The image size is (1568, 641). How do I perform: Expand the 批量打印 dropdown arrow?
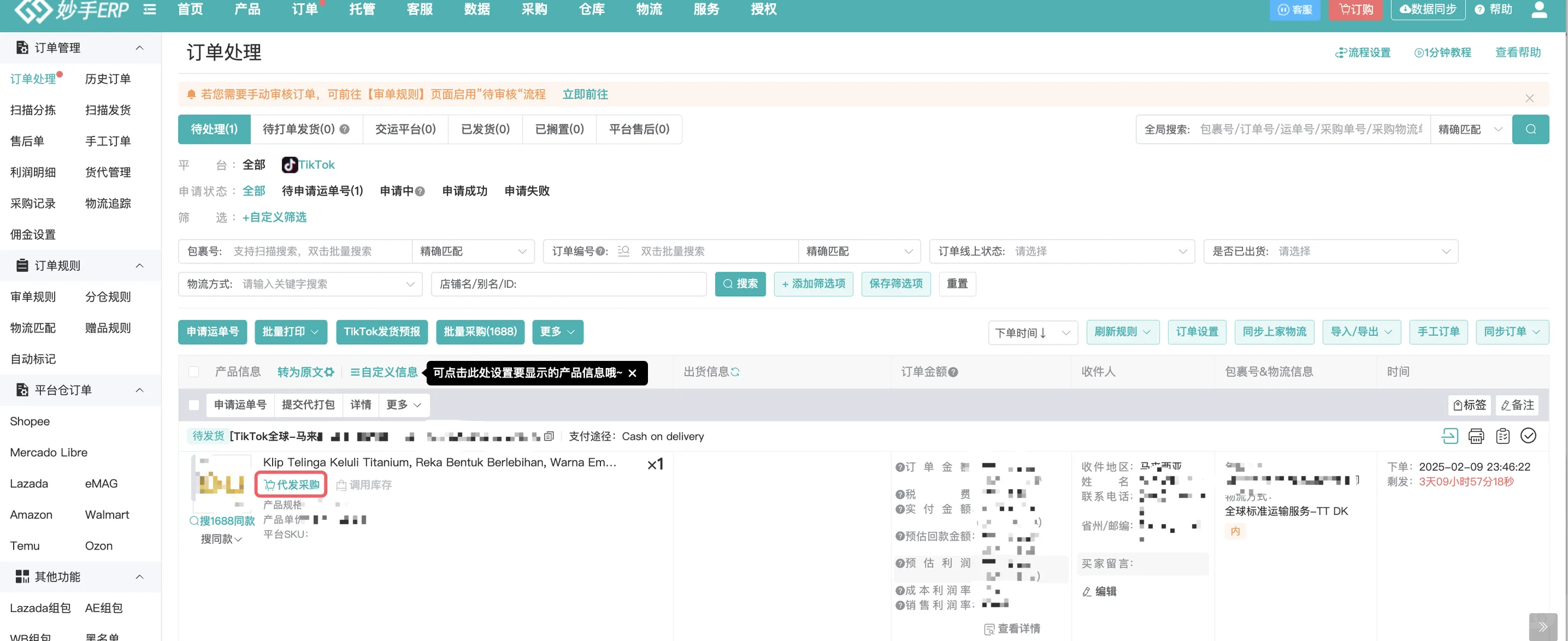pyautogui.click(x=315, y=332)
